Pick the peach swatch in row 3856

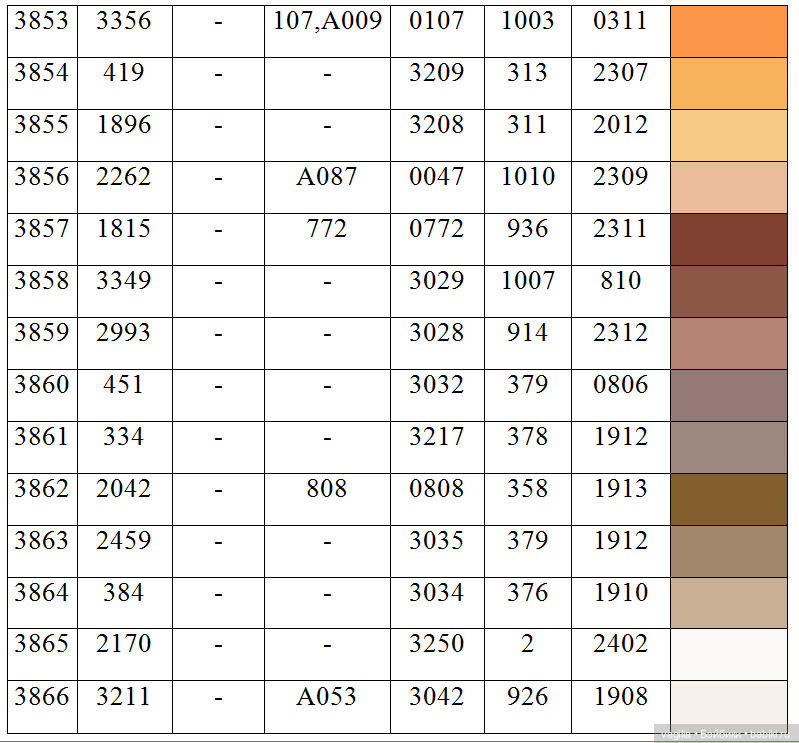[729, 187]
